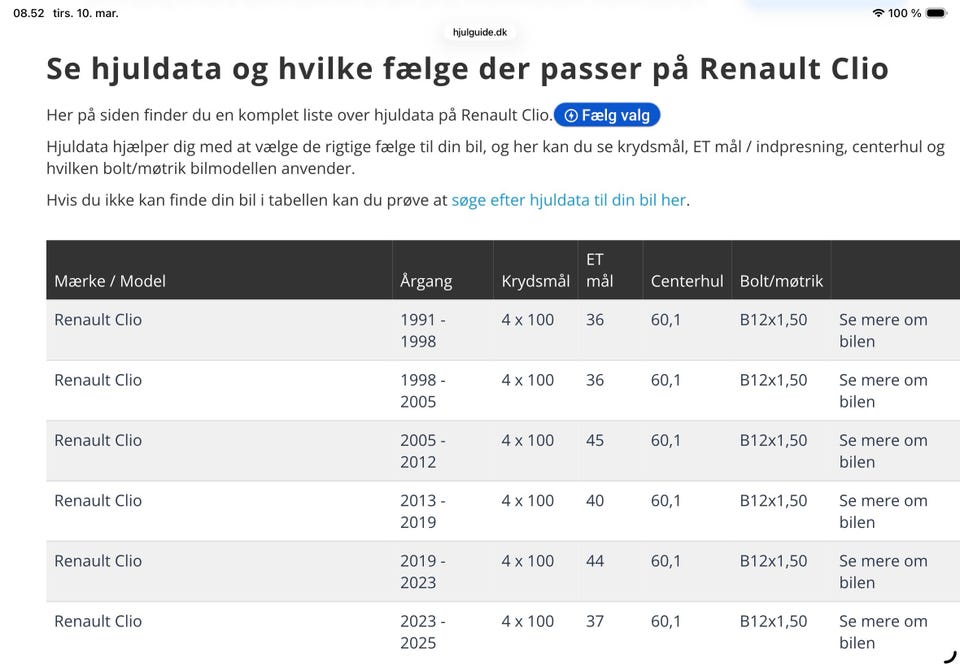Tap the Wi-Fi status icon

tap(878, 13)
